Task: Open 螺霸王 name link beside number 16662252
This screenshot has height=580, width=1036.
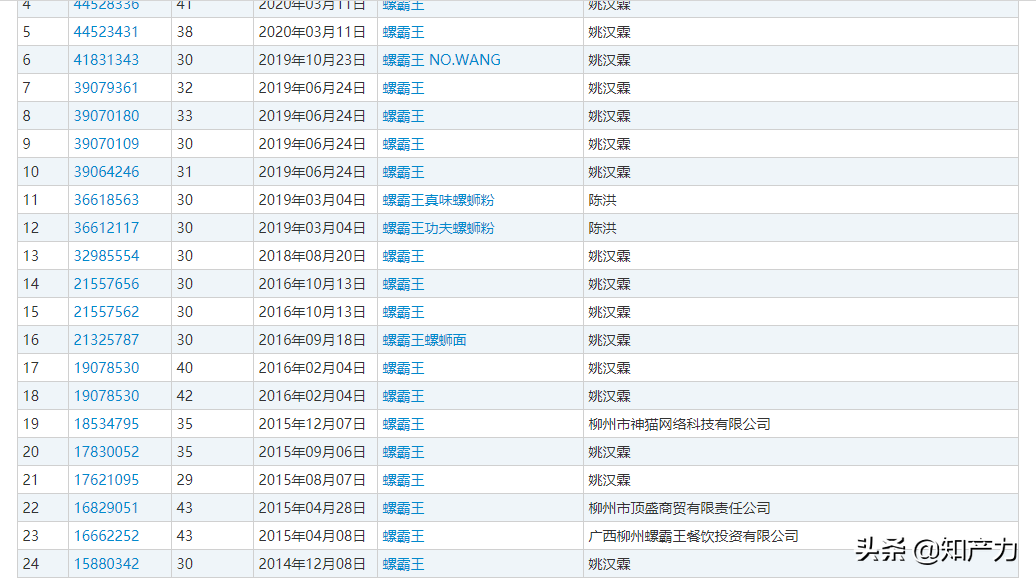Action: [x=403, y=536]
